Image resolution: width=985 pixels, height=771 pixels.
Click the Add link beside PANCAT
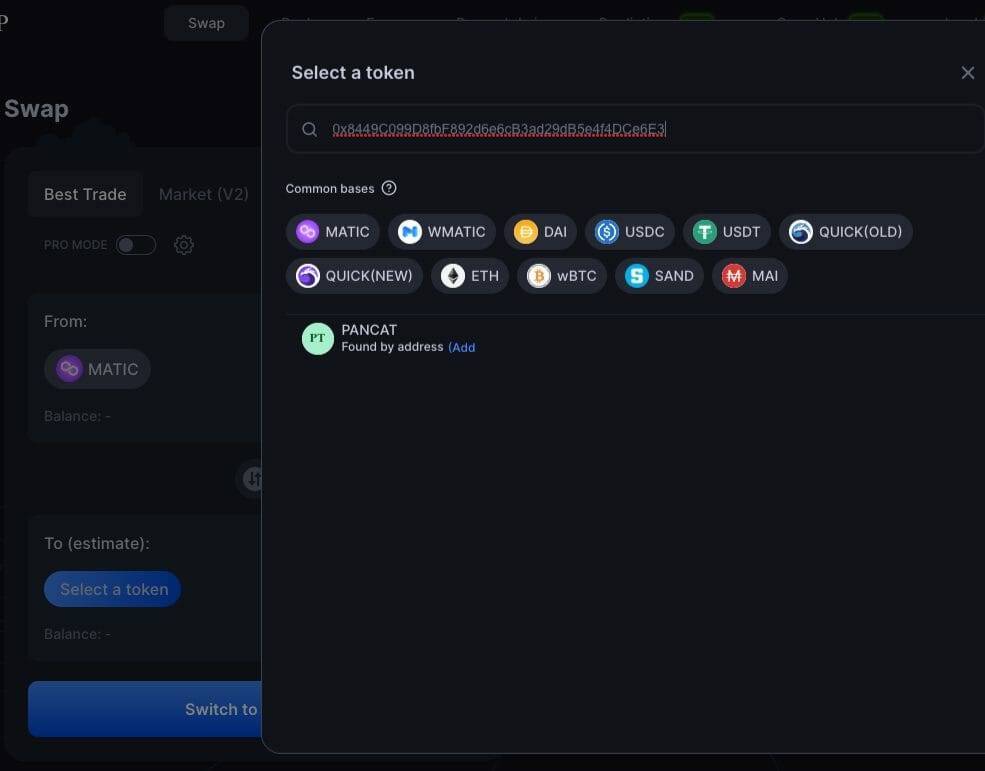[462, 347]
